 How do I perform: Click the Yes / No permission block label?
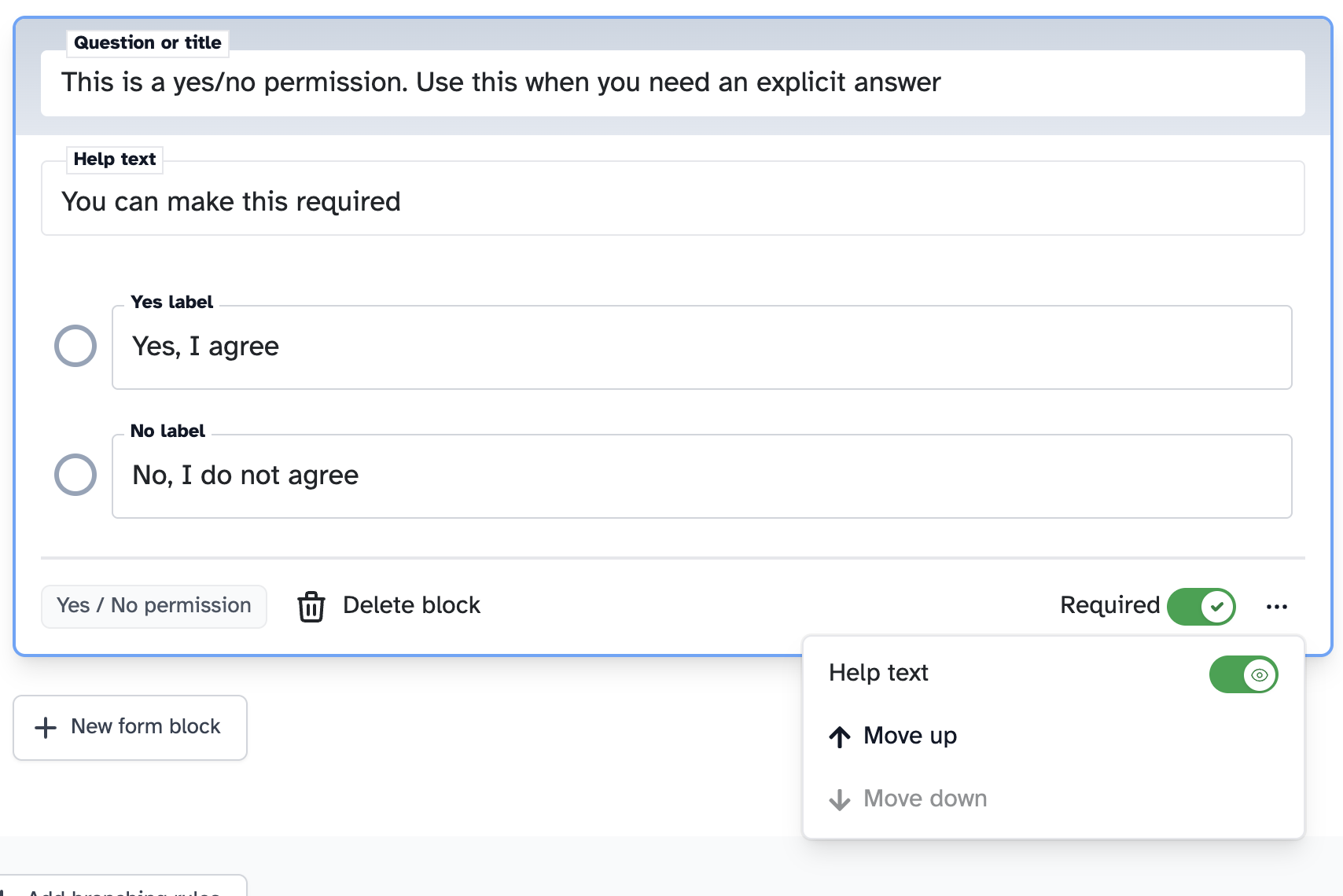click(153, 605)
